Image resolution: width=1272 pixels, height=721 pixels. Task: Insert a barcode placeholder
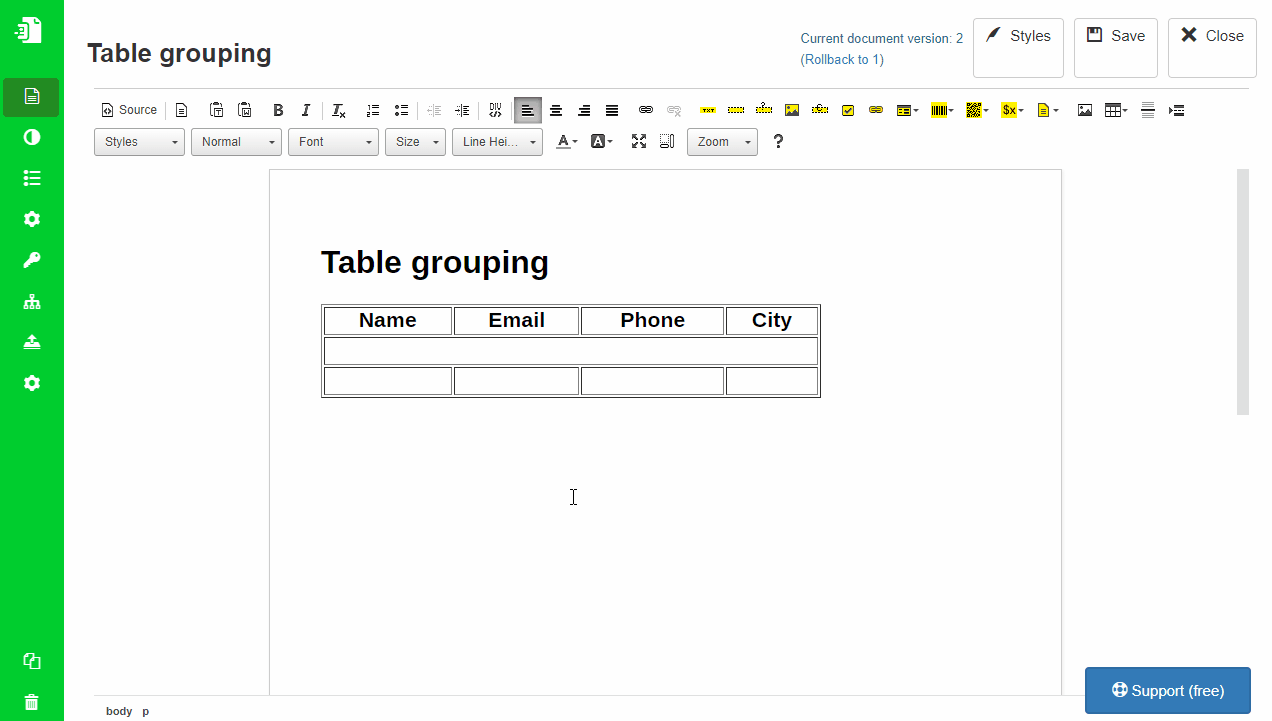click(x=941, y=110)
